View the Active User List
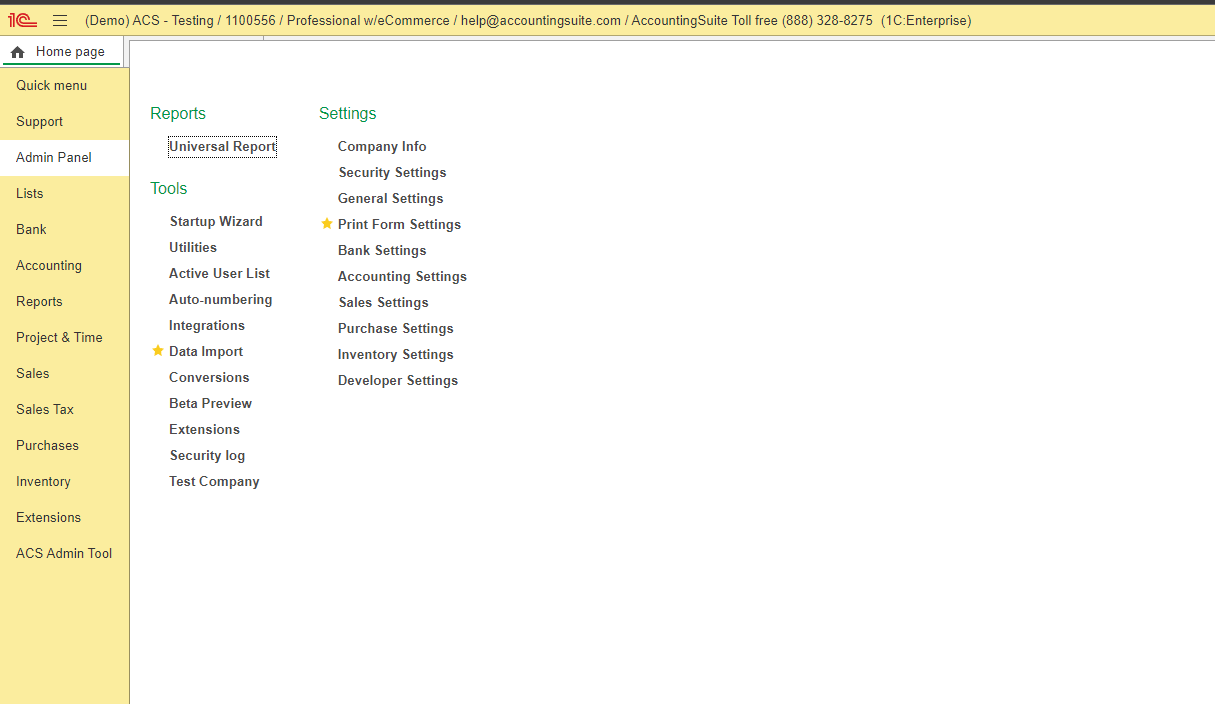The image size is (1215, 704). (x=219, y=274)
